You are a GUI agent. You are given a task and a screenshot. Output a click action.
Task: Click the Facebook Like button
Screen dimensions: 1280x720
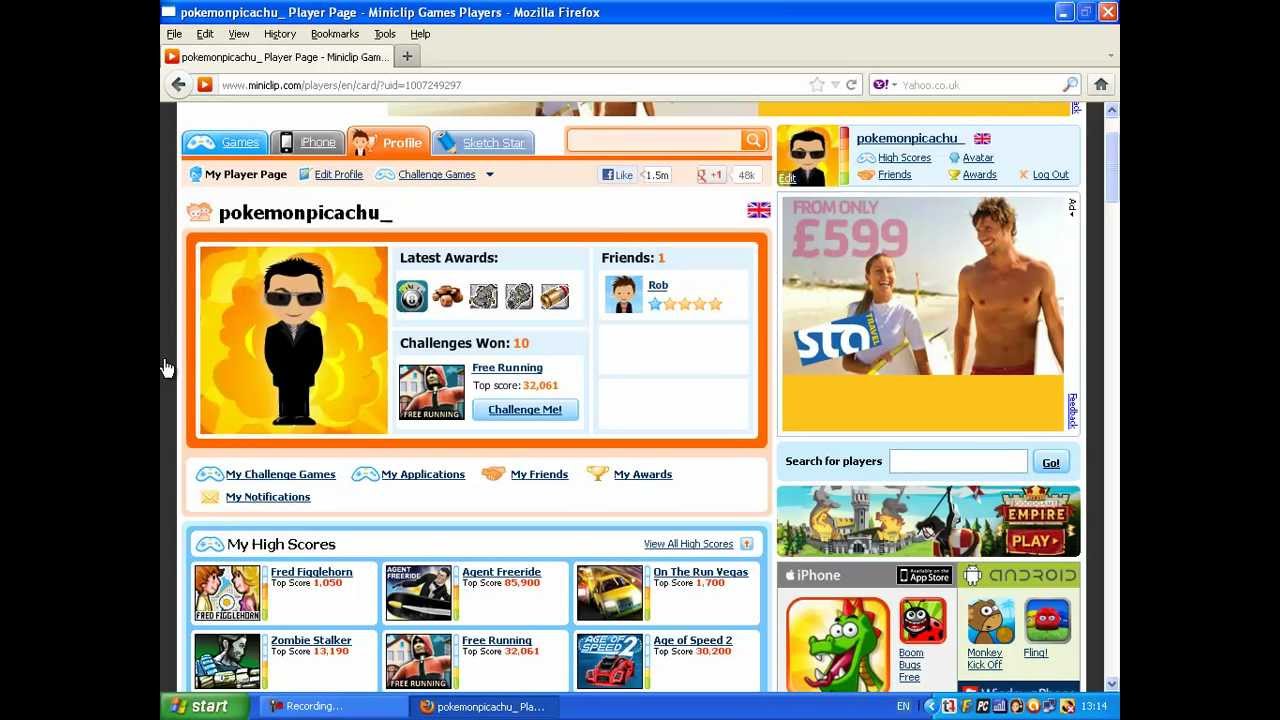pyautogui.click(x=617, y=175)
